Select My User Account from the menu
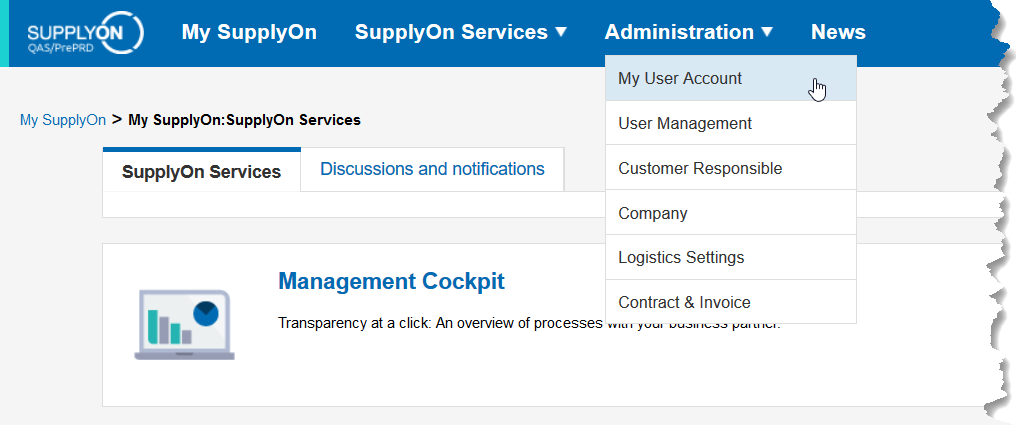1016x425 pixels. 731,78
